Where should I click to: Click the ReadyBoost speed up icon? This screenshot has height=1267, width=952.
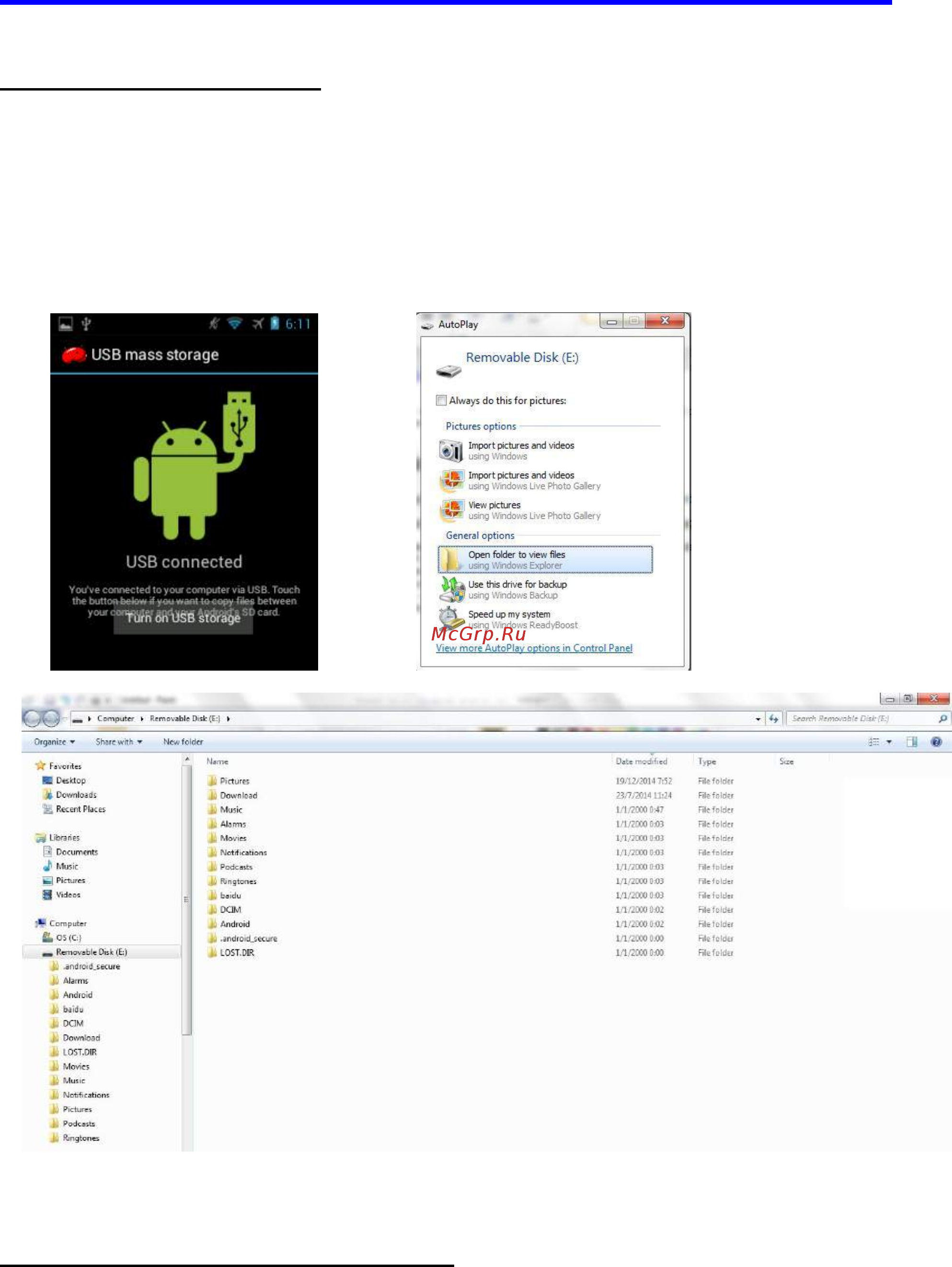click(452, 618)
